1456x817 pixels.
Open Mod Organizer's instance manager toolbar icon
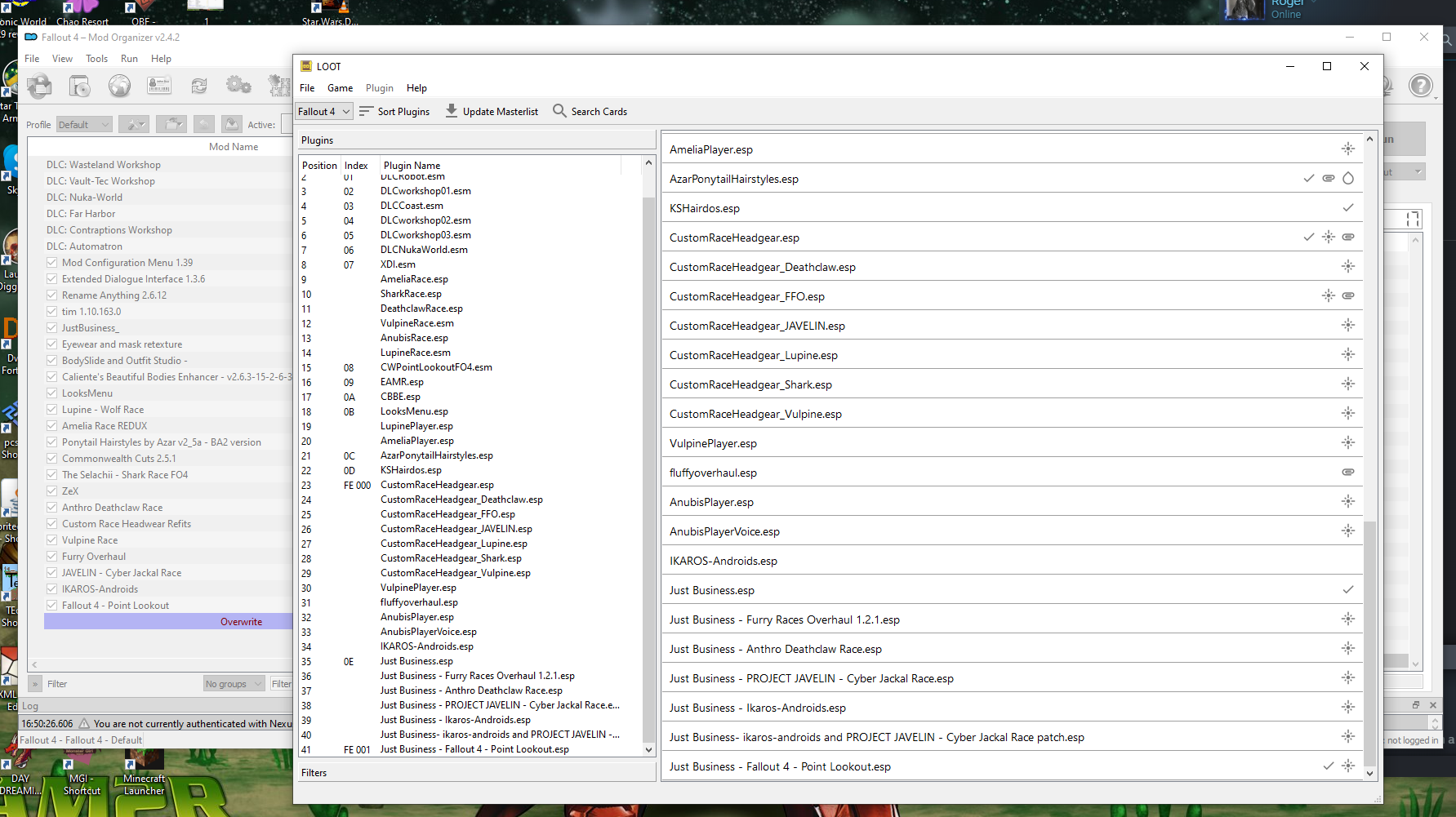[x=39, y=86]
